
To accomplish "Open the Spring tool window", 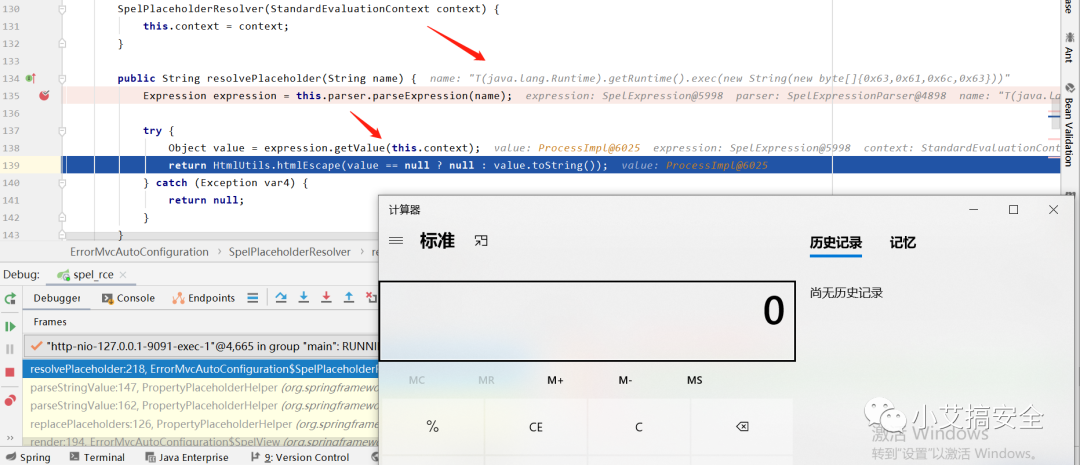I will [x=28, y=457].
